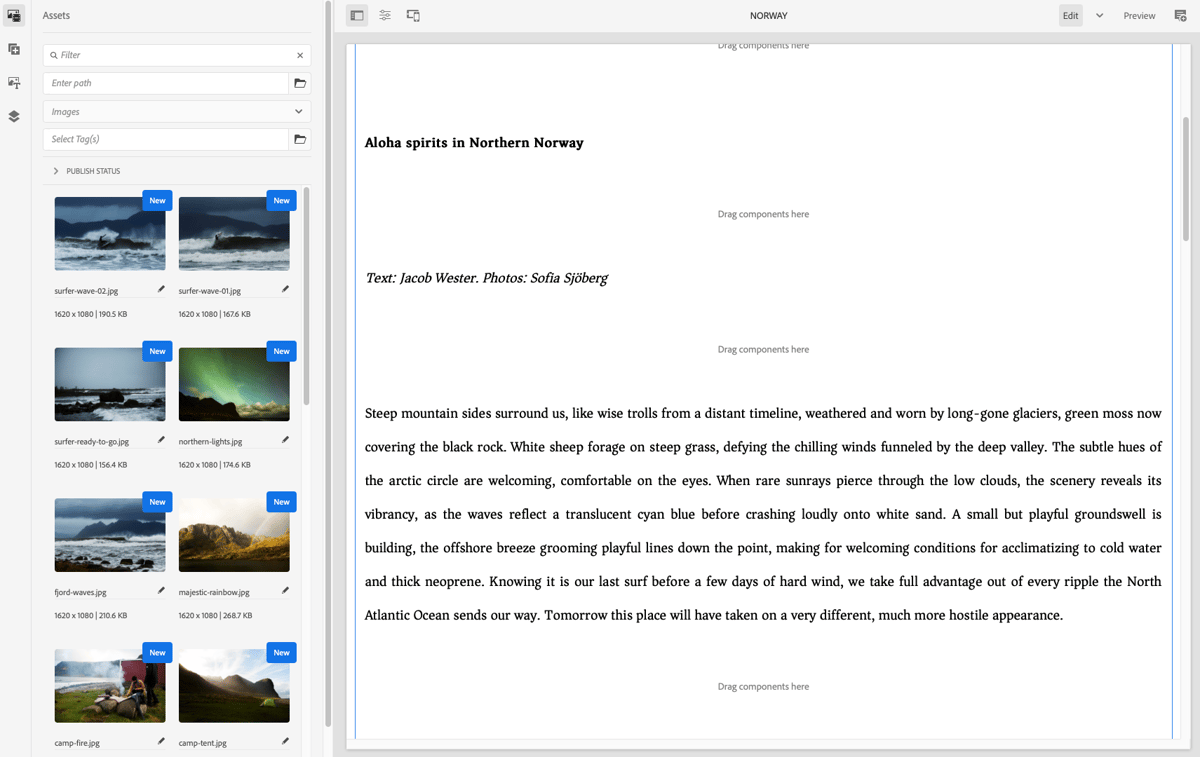Viewport: 1200px width, 757px height.
Task: Toggle the side panel visibility icon
Action: [357, 15]
